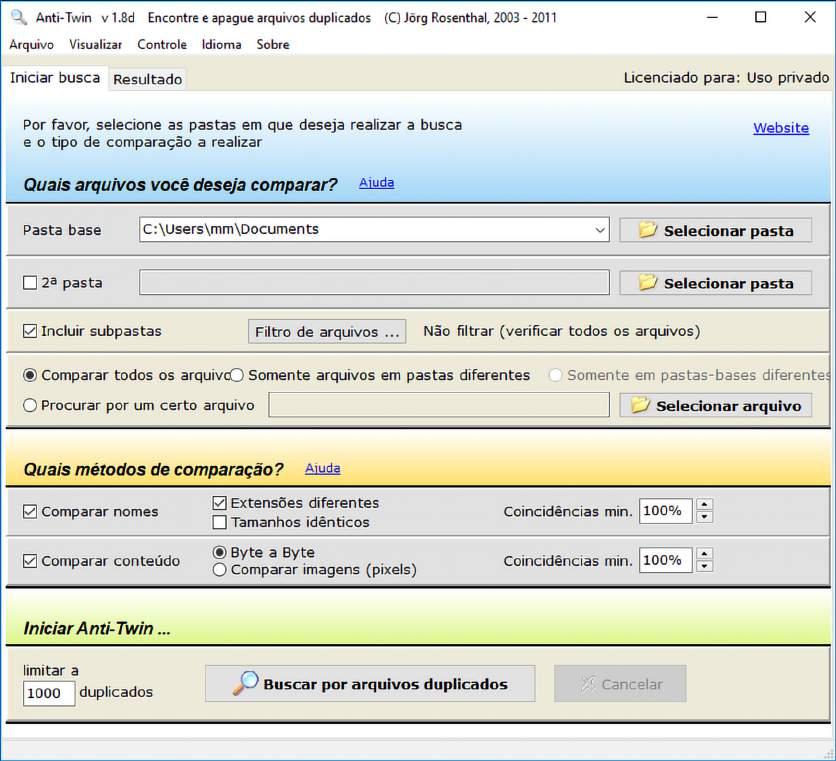Open the Visualizar menu
This screenshot has height=761, width=836.
tap(95, 44)
